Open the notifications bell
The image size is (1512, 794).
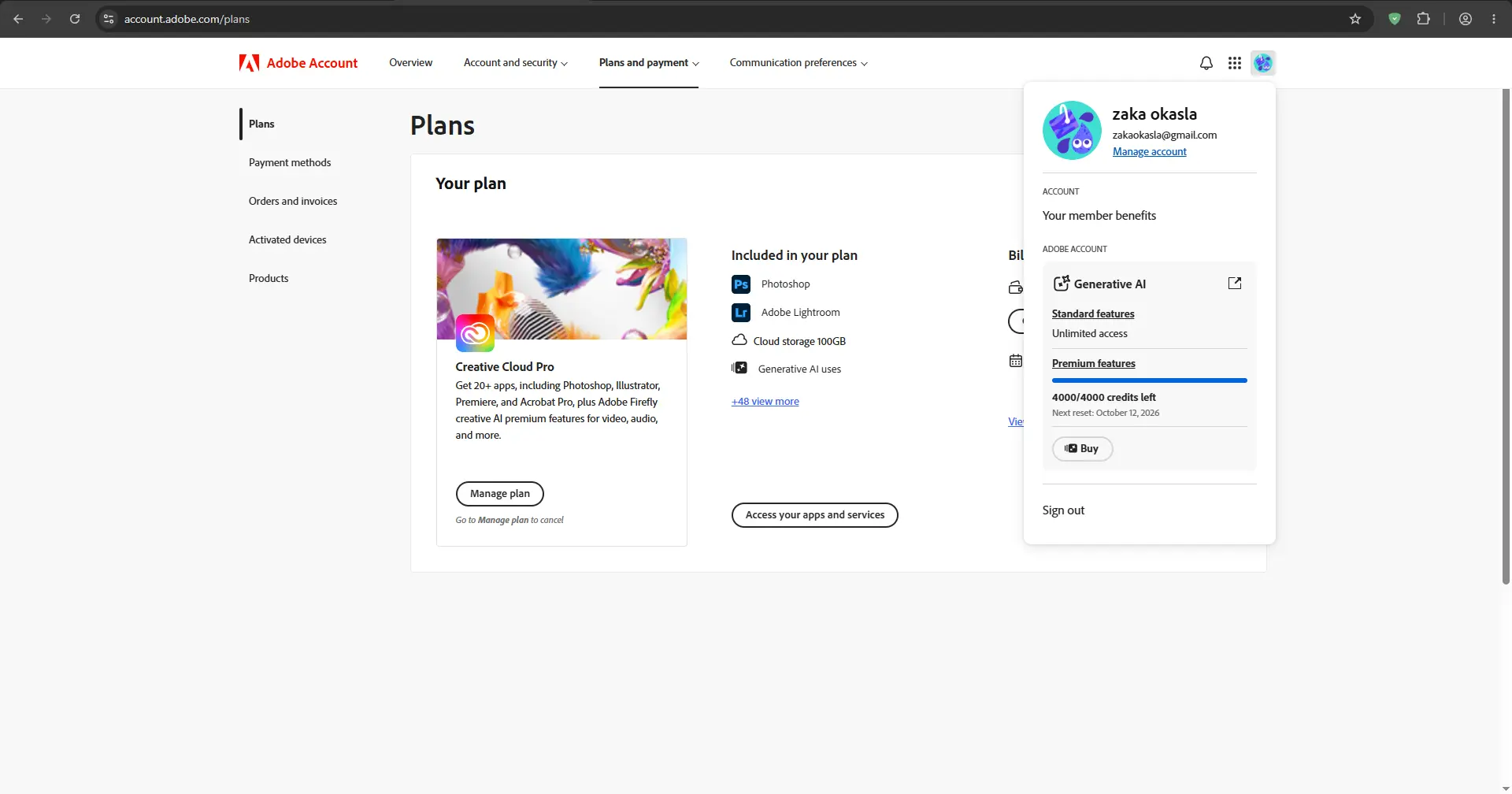1206,63
